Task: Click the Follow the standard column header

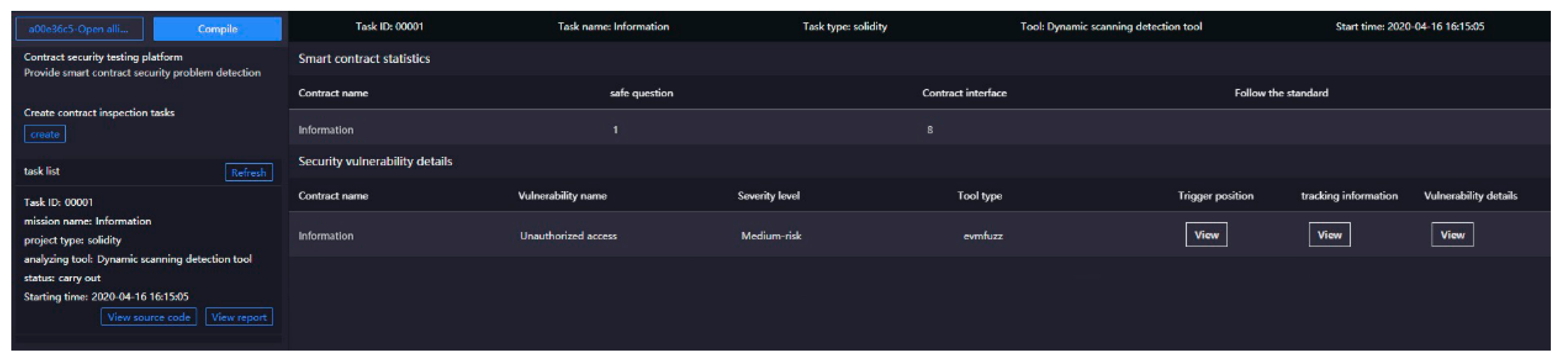Action: pyautogui.click(x=1281, y=93)
